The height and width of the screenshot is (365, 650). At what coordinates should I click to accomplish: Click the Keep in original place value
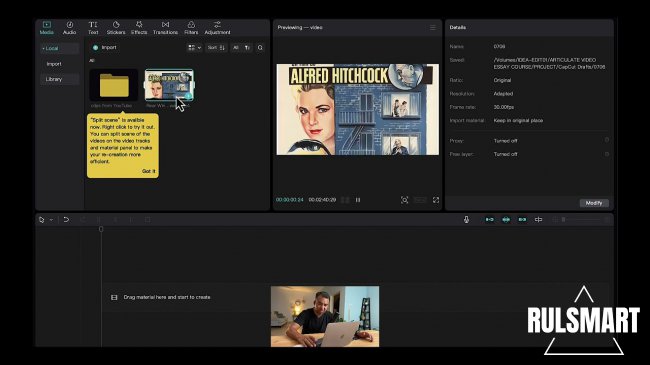click(518, 120)
